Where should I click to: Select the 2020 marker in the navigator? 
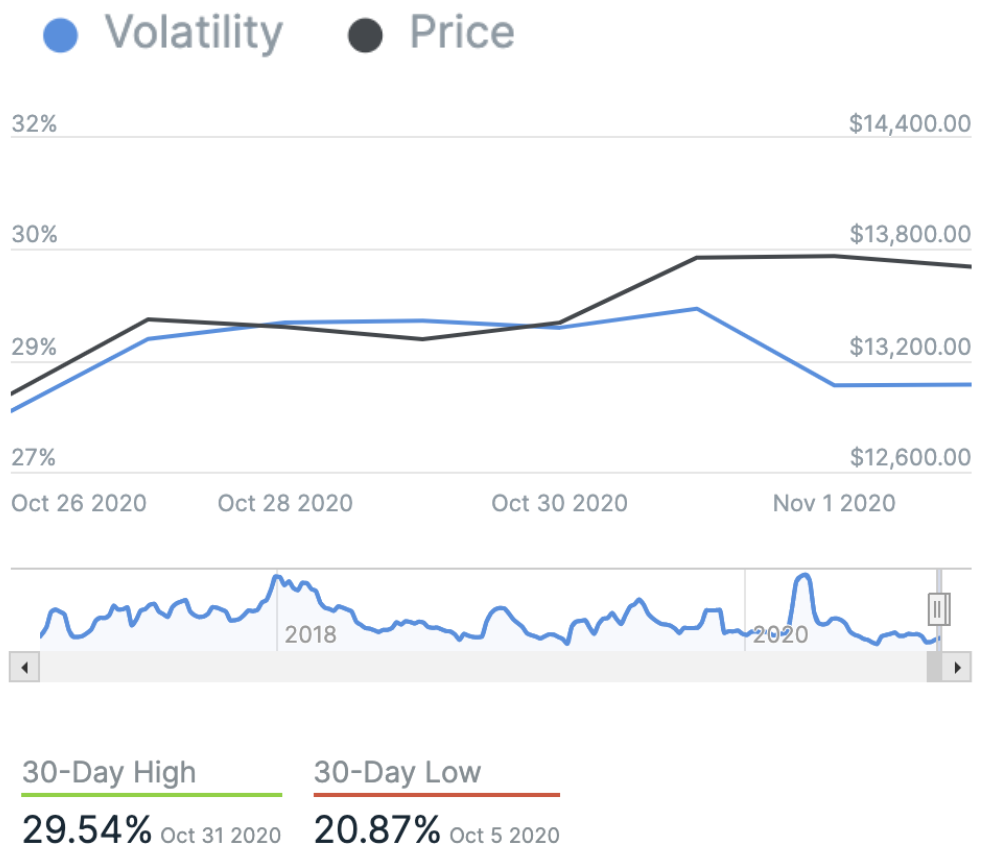(780, 635)
